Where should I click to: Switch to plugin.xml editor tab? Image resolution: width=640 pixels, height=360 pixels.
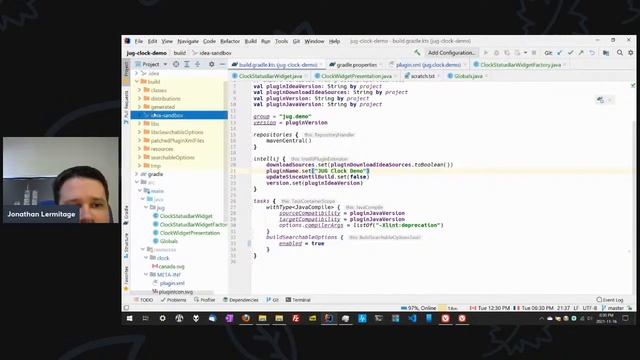[428, 65]
